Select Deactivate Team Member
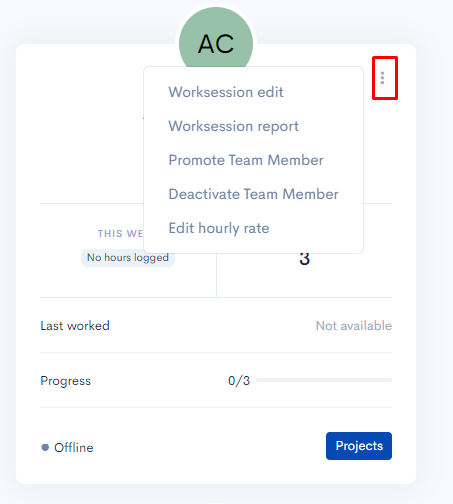453x504 pixels. click(x=253, y=194)
